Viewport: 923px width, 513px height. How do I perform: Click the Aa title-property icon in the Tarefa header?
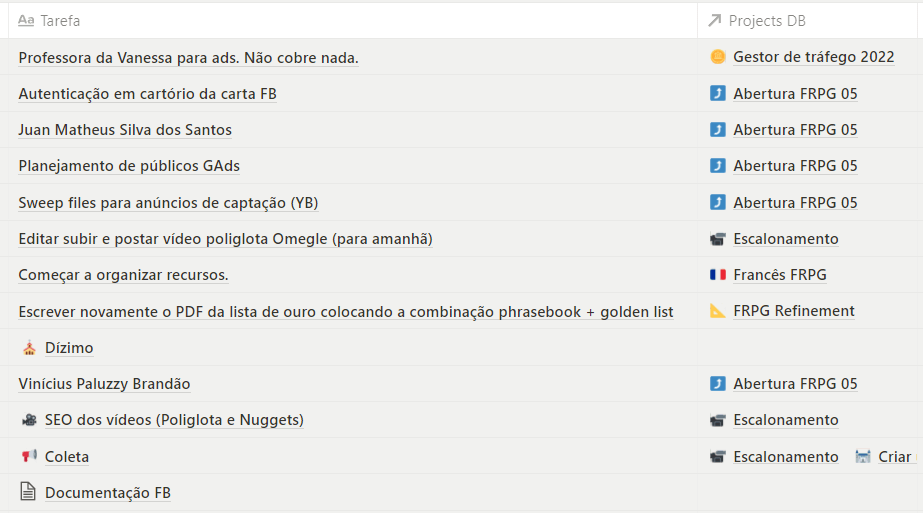[x=26, y=20]
